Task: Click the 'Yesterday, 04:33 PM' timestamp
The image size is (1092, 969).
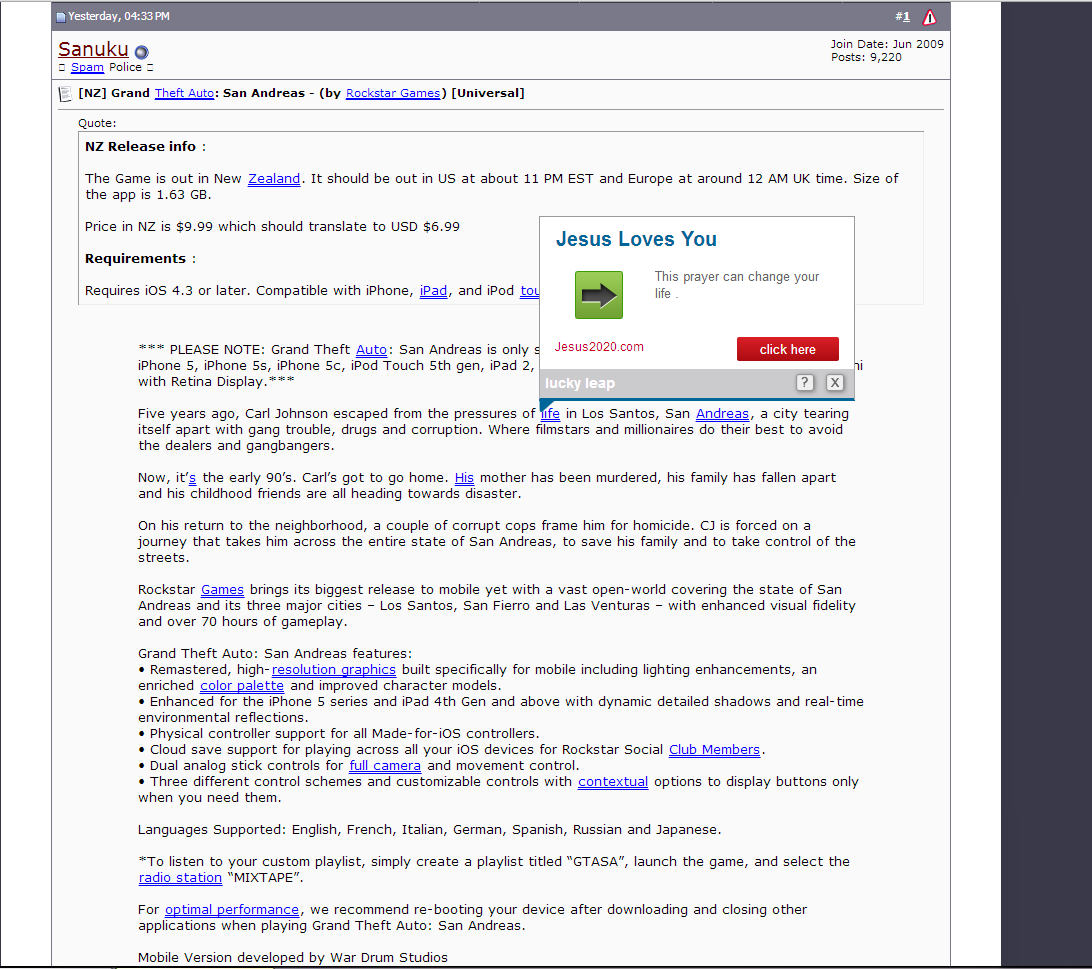Action: (118, 16)
